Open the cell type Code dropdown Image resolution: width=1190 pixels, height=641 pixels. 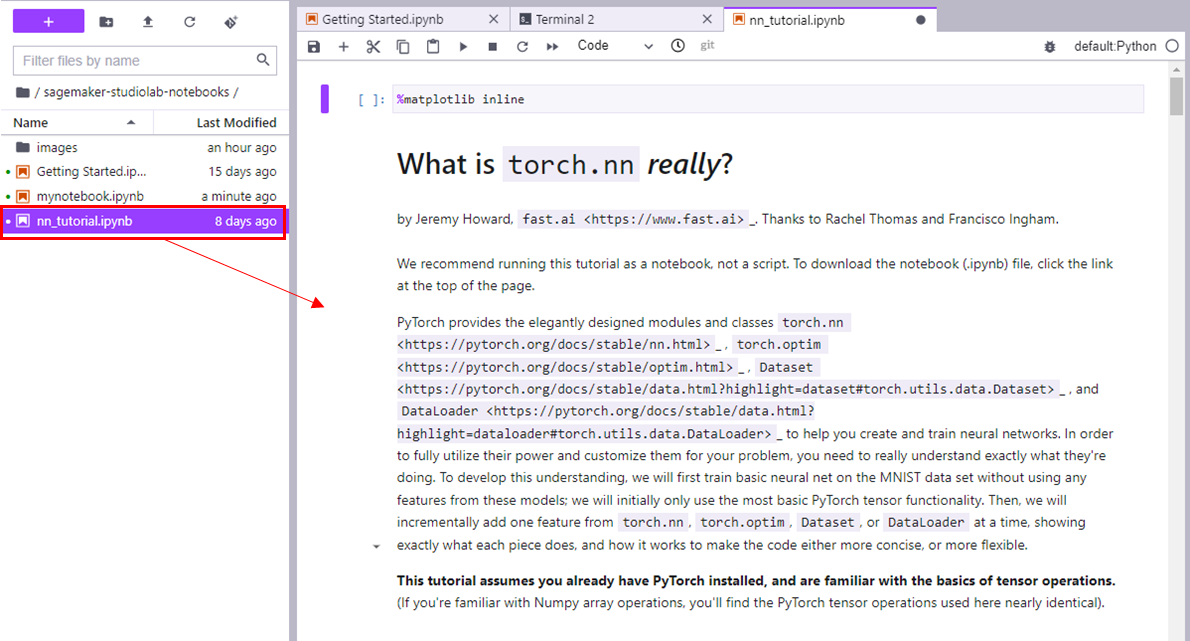click(615, 46)
